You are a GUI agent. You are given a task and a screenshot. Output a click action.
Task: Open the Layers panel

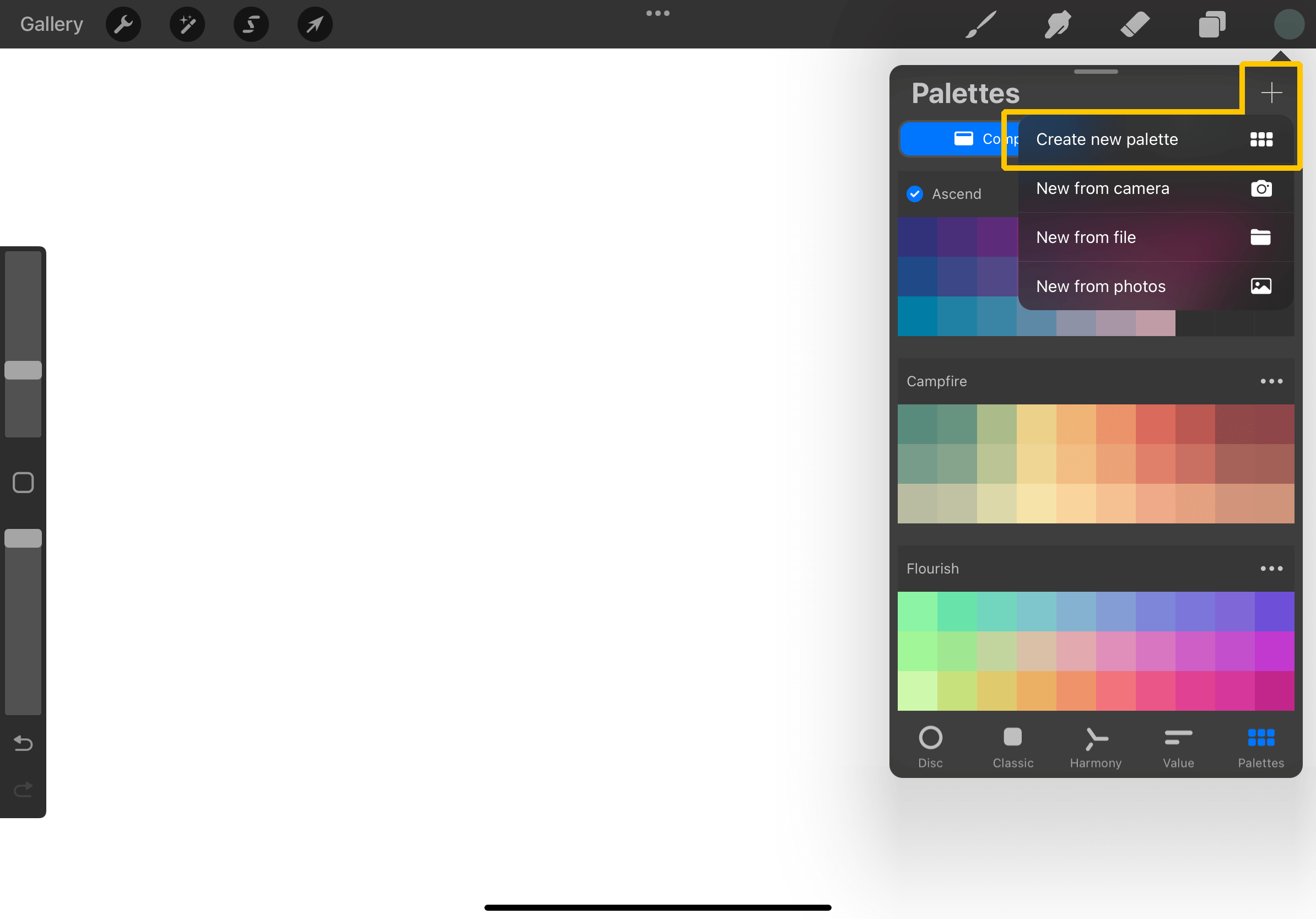(x=1212, y=24)
